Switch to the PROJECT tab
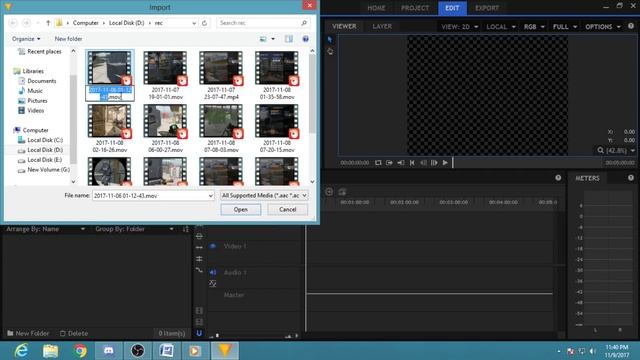This screenshot has width=640, height=360. pyautogui.click(x=415, y=8)
